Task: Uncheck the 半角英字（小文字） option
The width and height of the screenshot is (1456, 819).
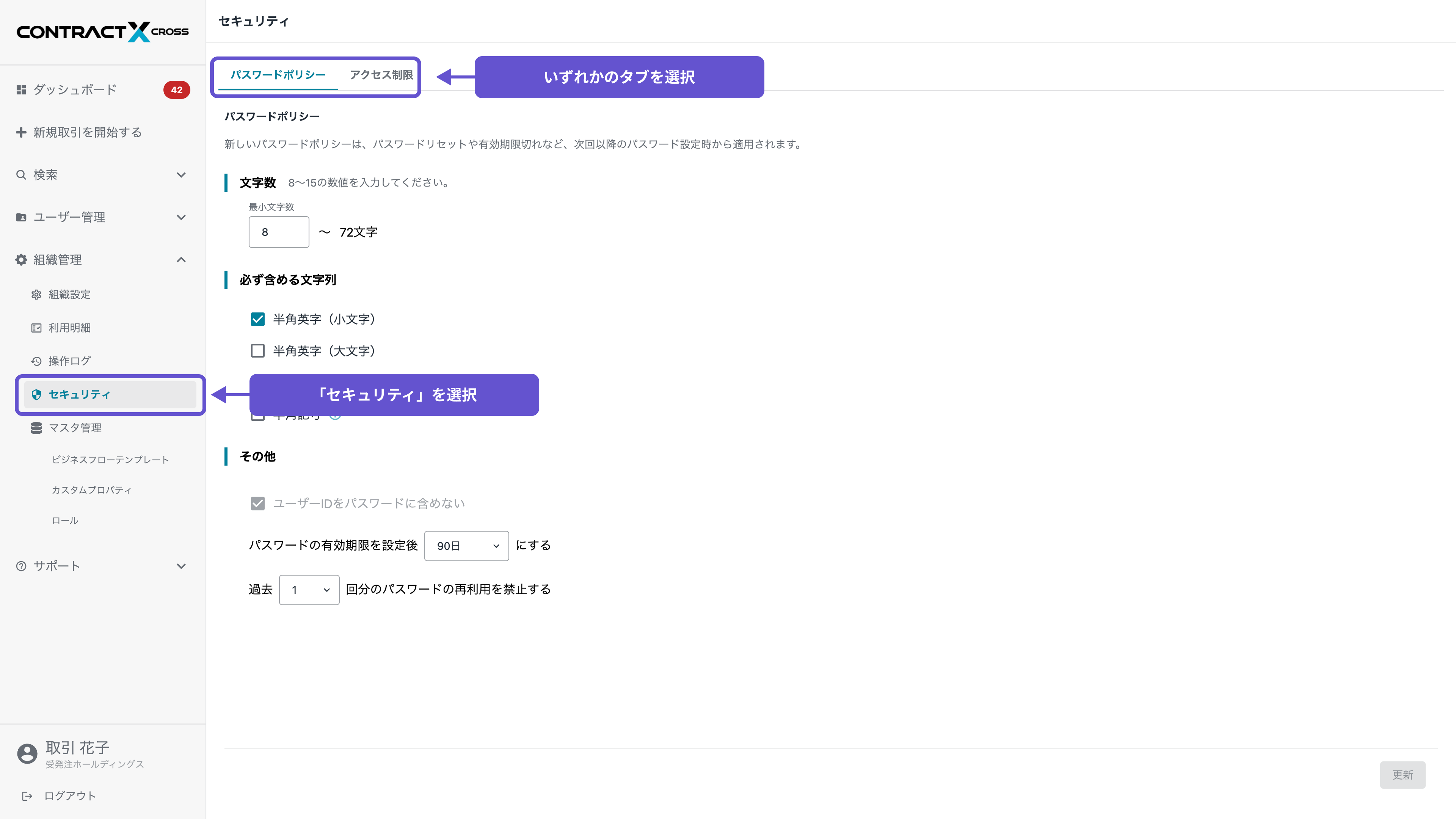Action: coord(258,319)
